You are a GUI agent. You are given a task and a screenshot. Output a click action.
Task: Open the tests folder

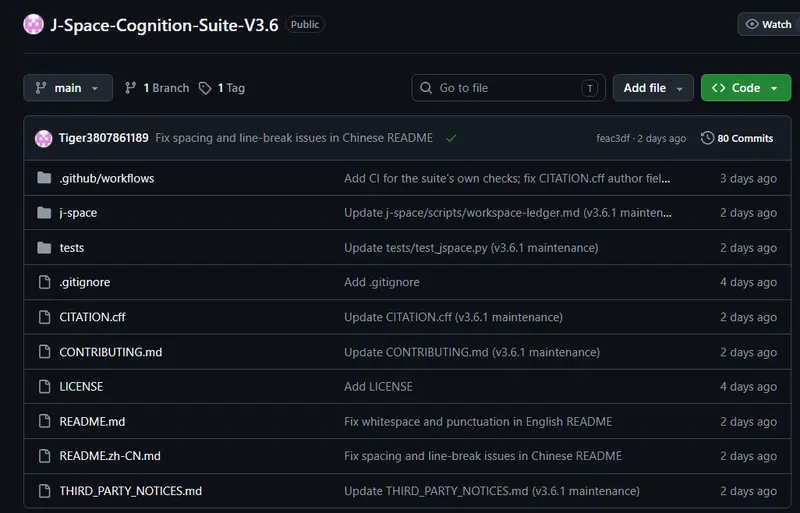tap(71, 248)
